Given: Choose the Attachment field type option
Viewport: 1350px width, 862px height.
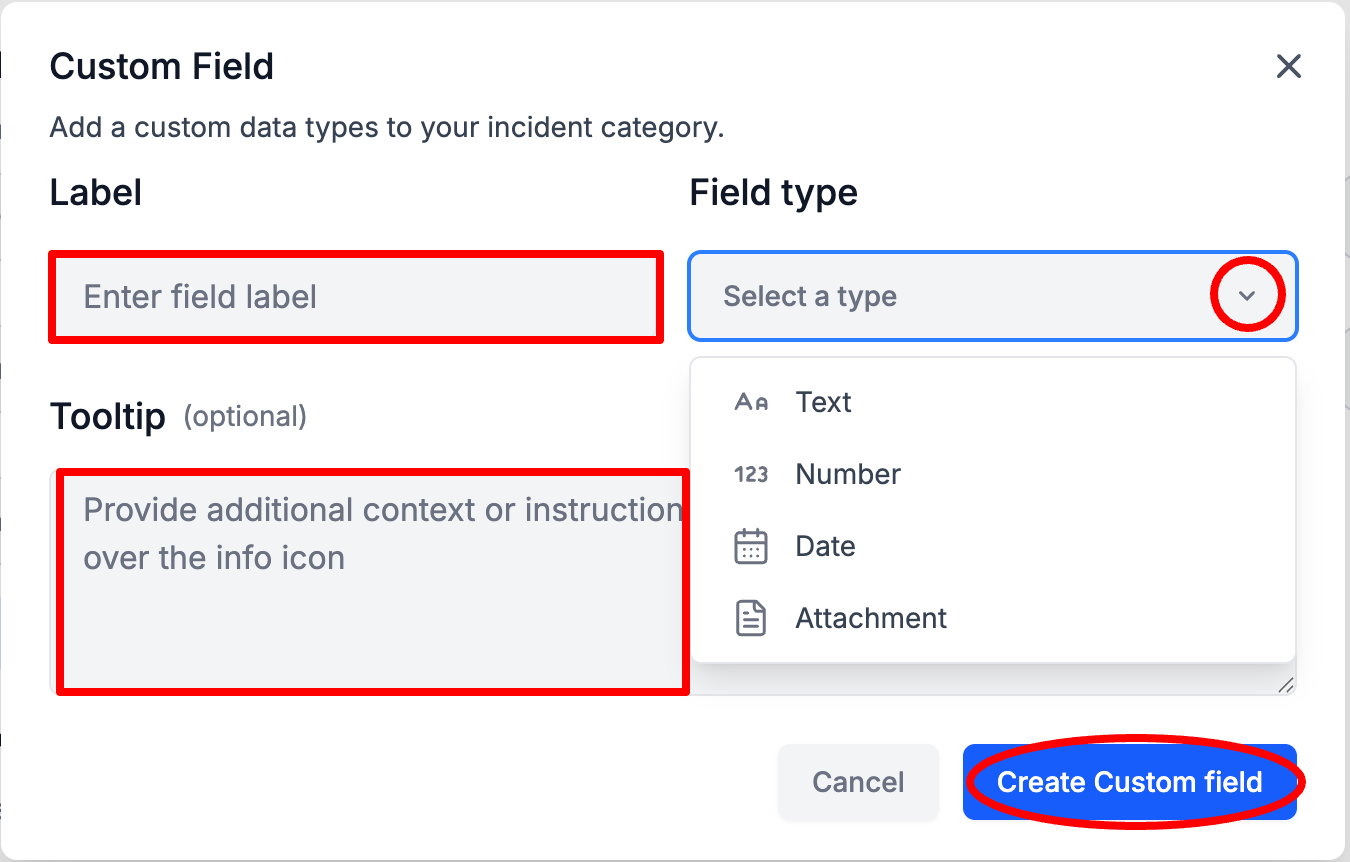Looking at the screenshot, I should pos(870,619).
